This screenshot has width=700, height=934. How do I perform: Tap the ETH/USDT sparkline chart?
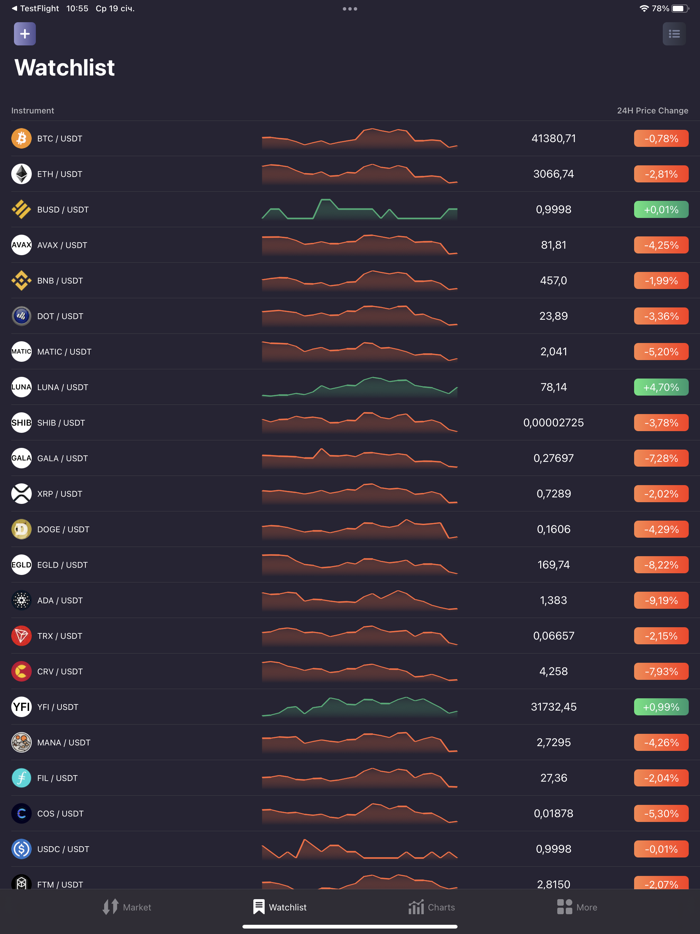360,174
